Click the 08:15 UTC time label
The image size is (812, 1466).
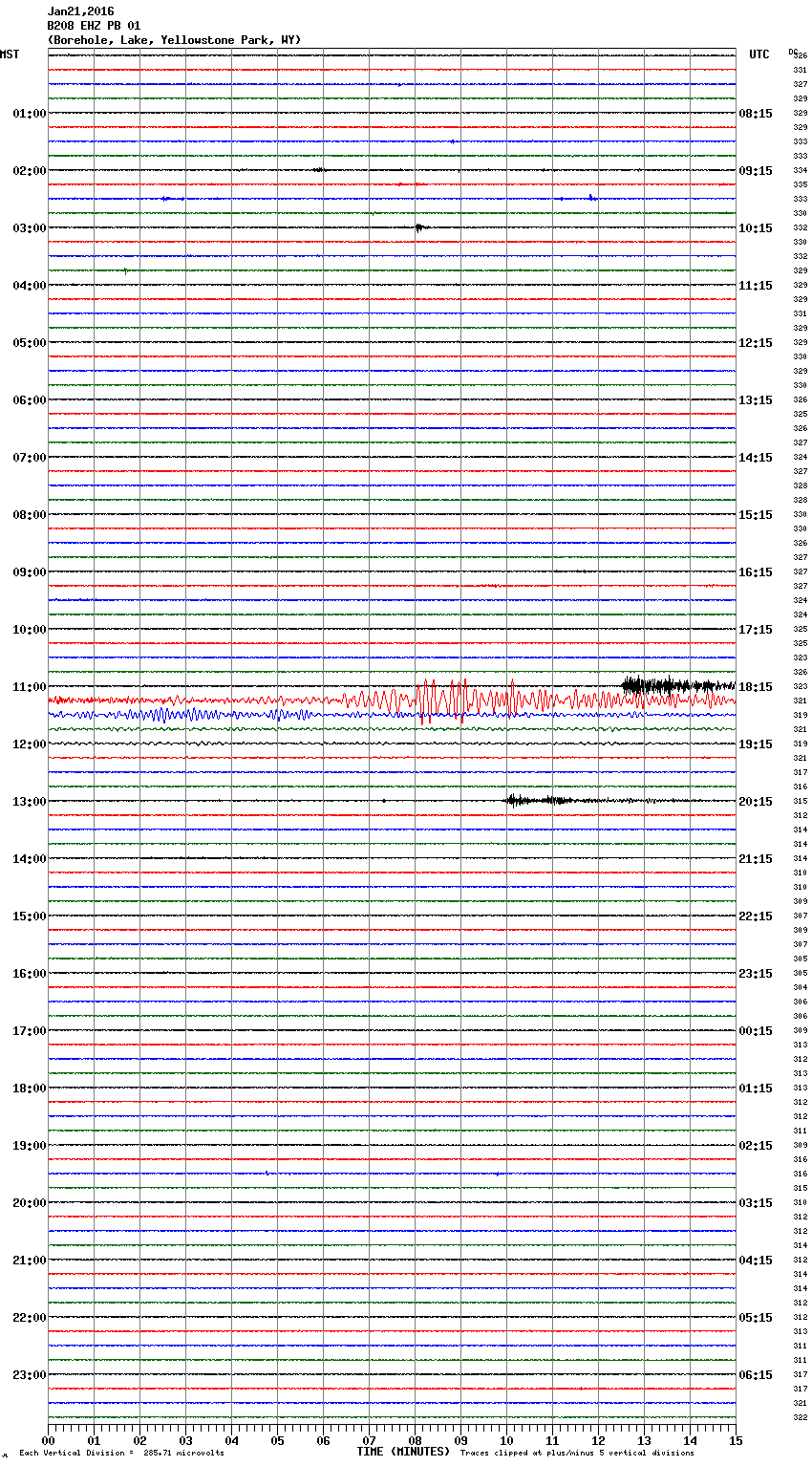coord(756,114)
